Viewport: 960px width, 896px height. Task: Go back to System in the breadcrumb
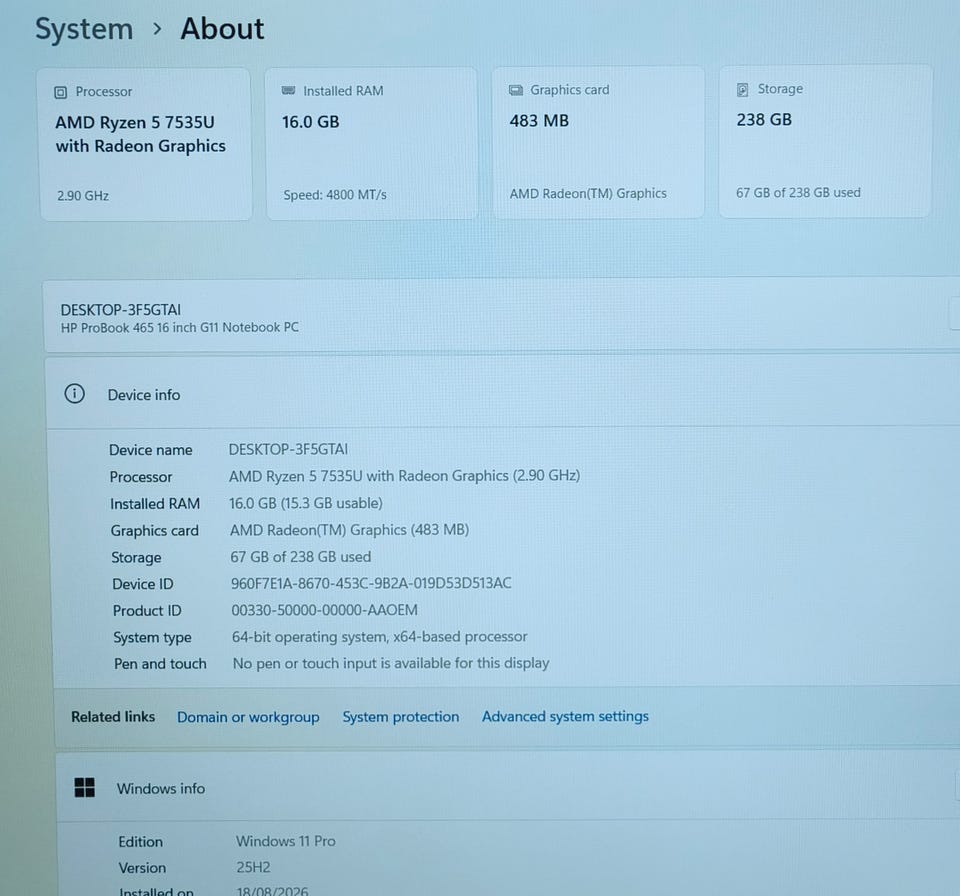[x=84, y=29]
